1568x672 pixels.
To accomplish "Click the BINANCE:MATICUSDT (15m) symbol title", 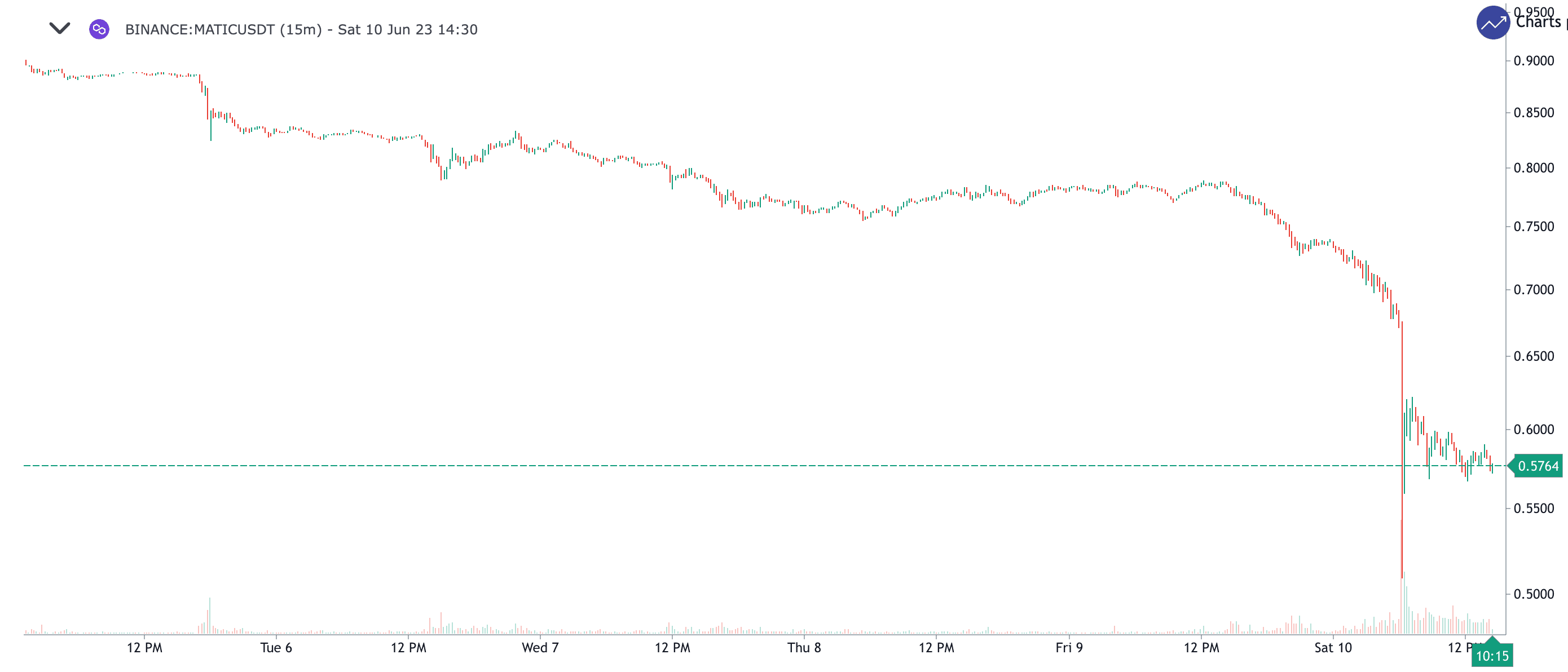I will (223, 30).
